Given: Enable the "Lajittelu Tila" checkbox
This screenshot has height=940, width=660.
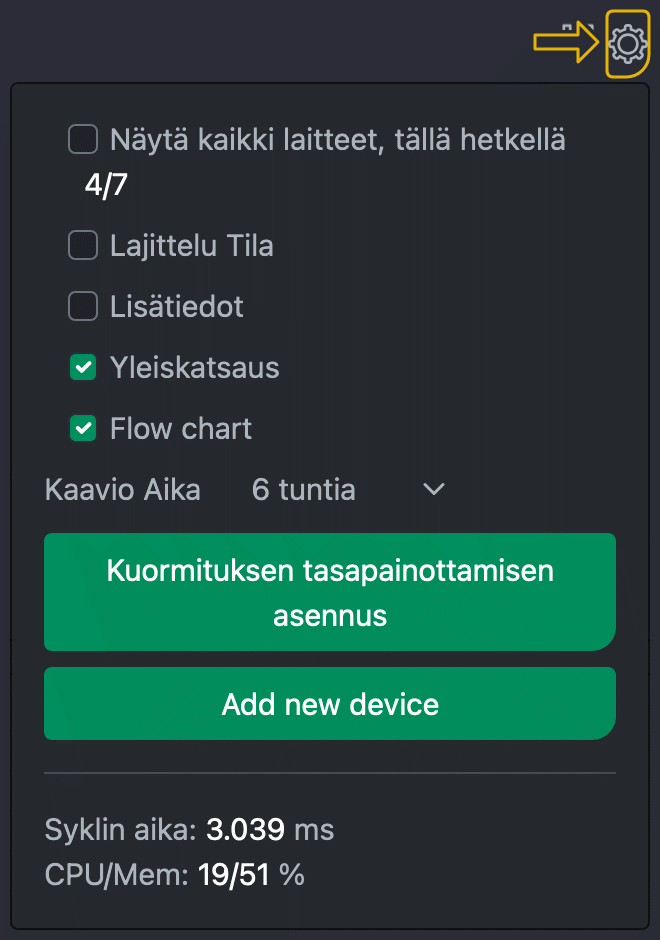Looking at the screenshot, I should click(x=82, y=245).
